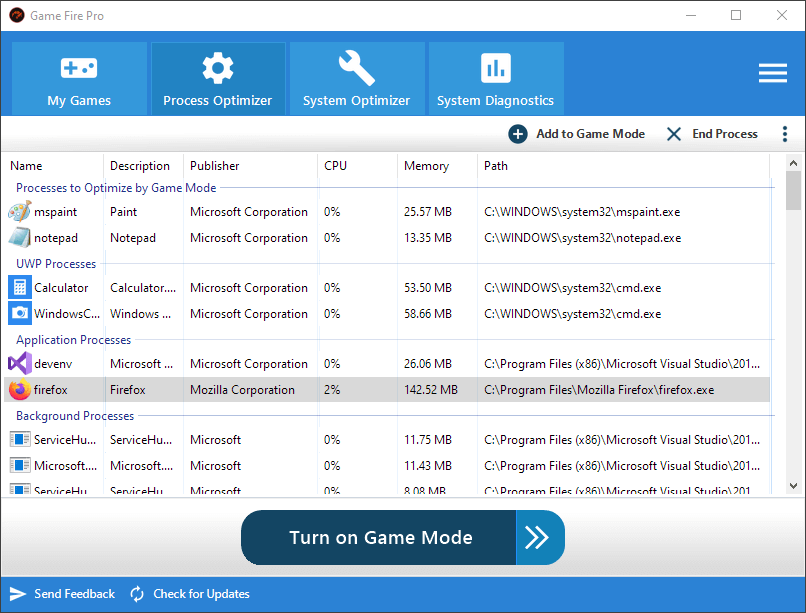This screenshot has width=806, height=613.
Task: Open the hamburger menu
Action: 773,73
